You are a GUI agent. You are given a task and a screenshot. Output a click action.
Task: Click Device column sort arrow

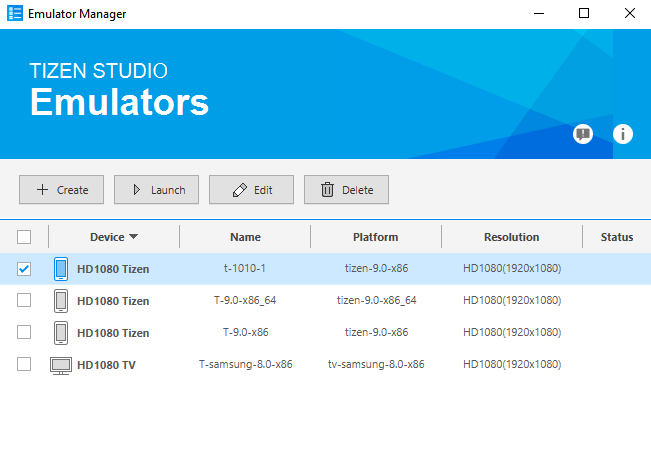134,237
